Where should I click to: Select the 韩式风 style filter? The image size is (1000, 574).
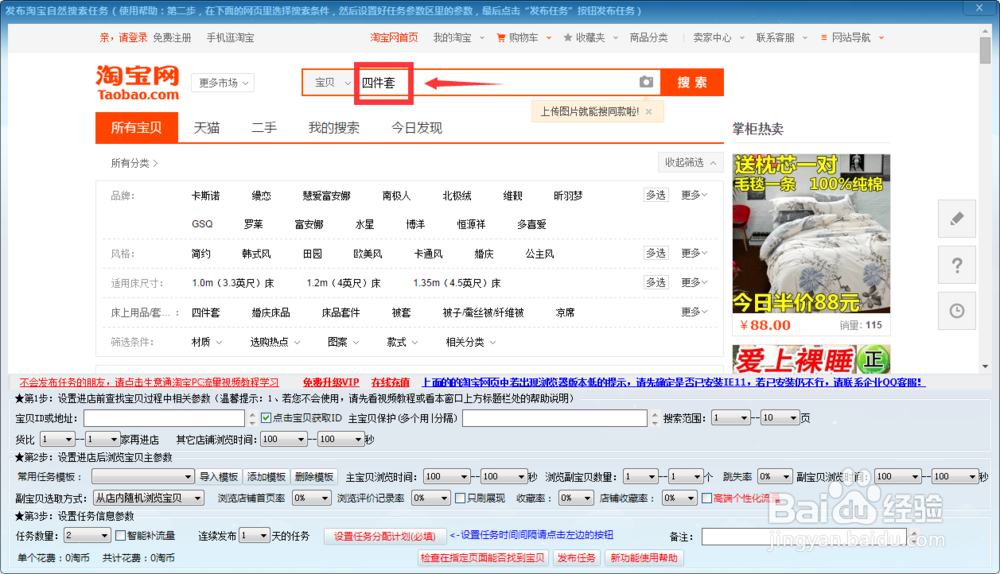256,254
